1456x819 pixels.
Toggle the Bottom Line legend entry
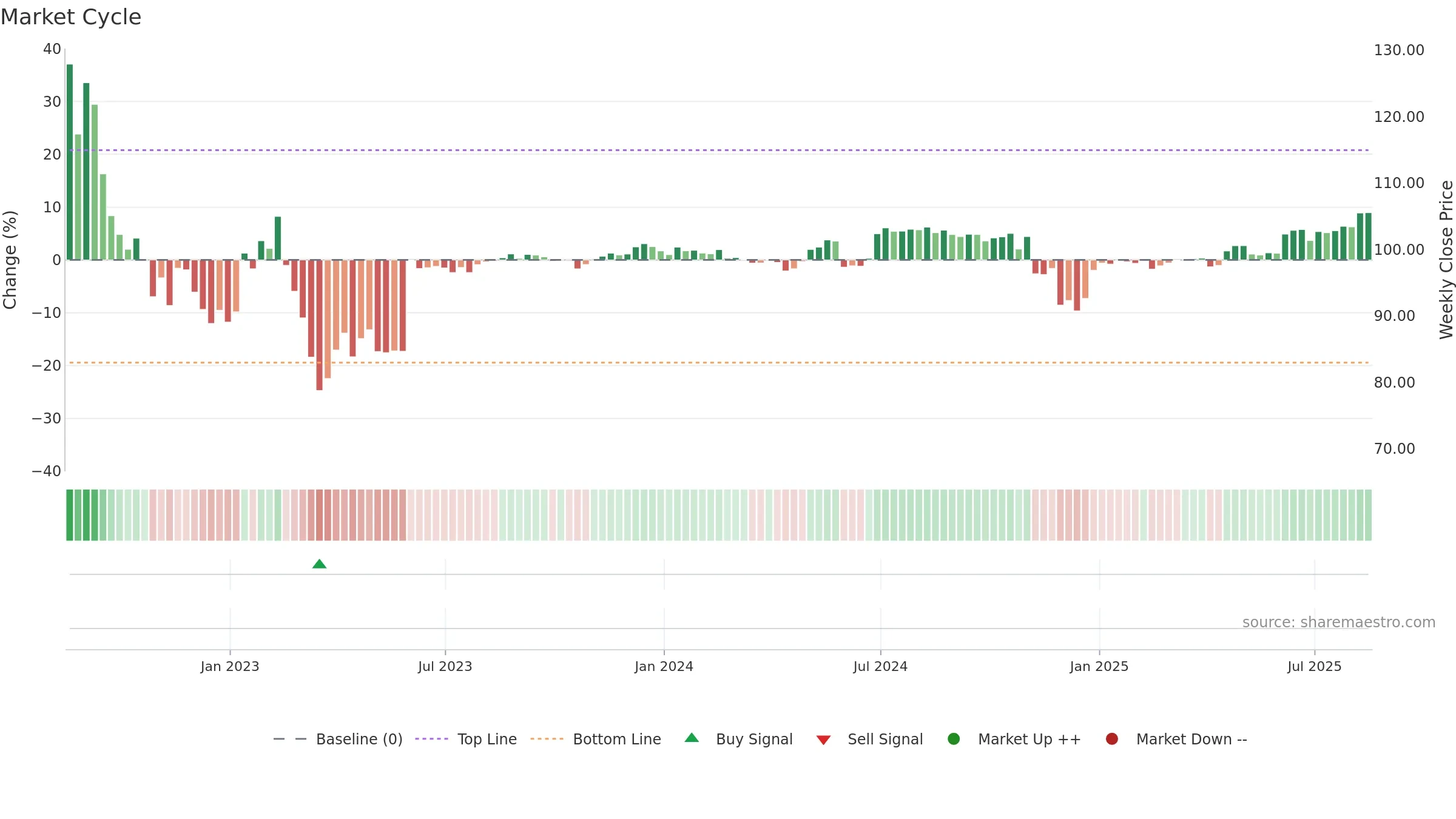(x=596, y=739)
